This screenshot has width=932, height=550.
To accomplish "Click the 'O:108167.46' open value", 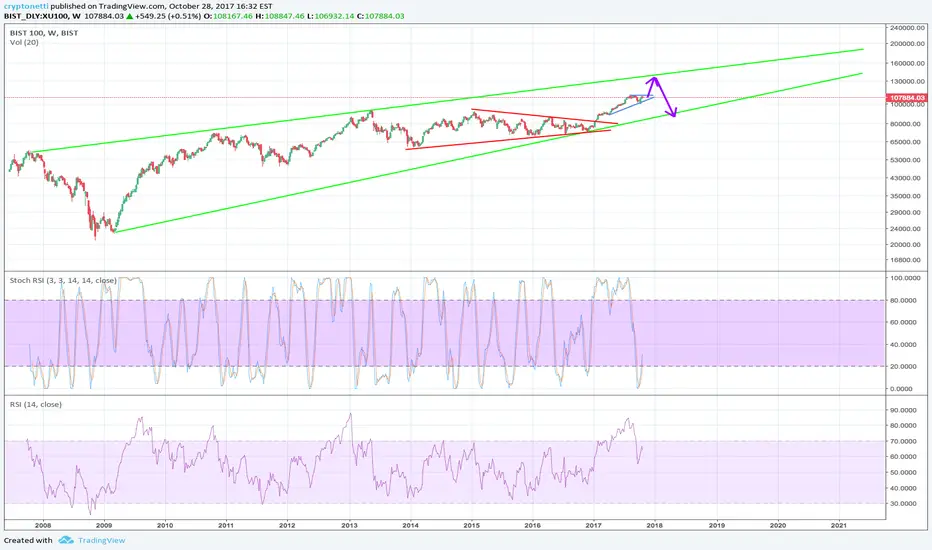I will (x=228, y=16).
